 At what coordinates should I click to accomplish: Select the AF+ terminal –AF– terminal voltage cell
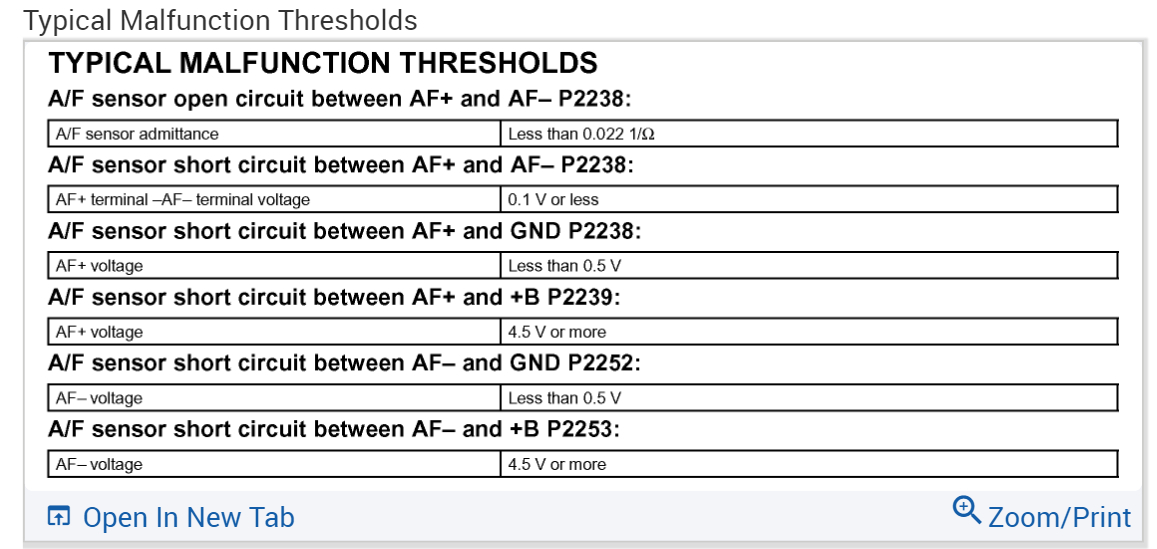point(183,200)
